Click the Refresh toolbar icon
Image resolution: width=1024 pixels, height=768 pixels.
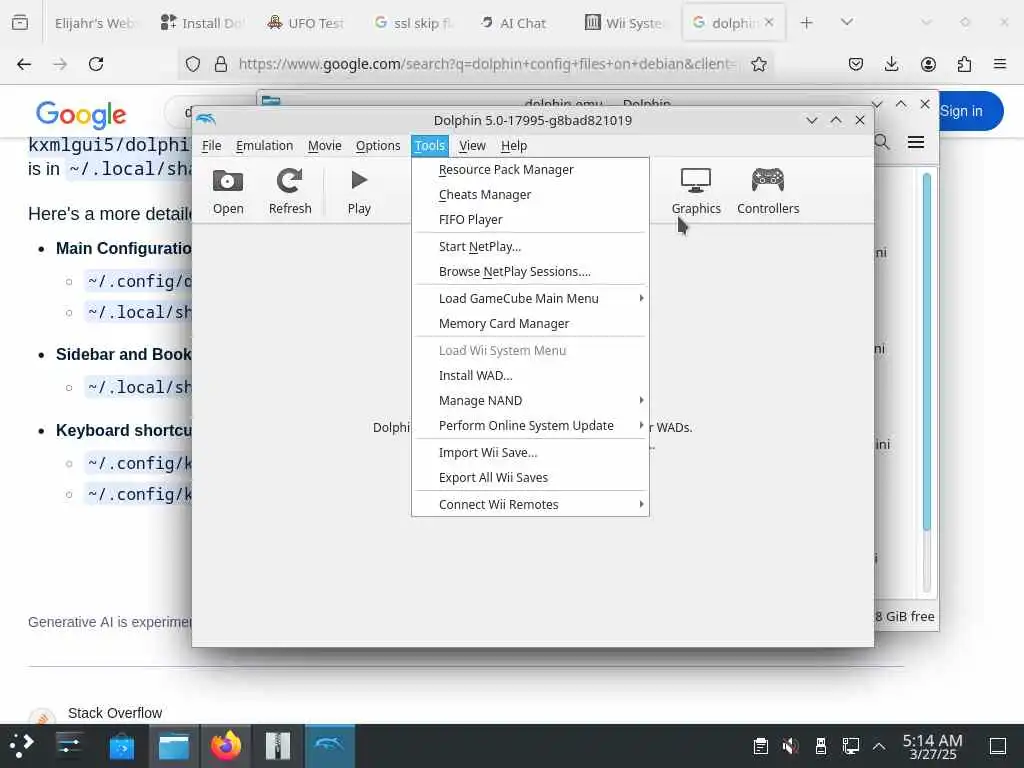[x=290, y=191]
